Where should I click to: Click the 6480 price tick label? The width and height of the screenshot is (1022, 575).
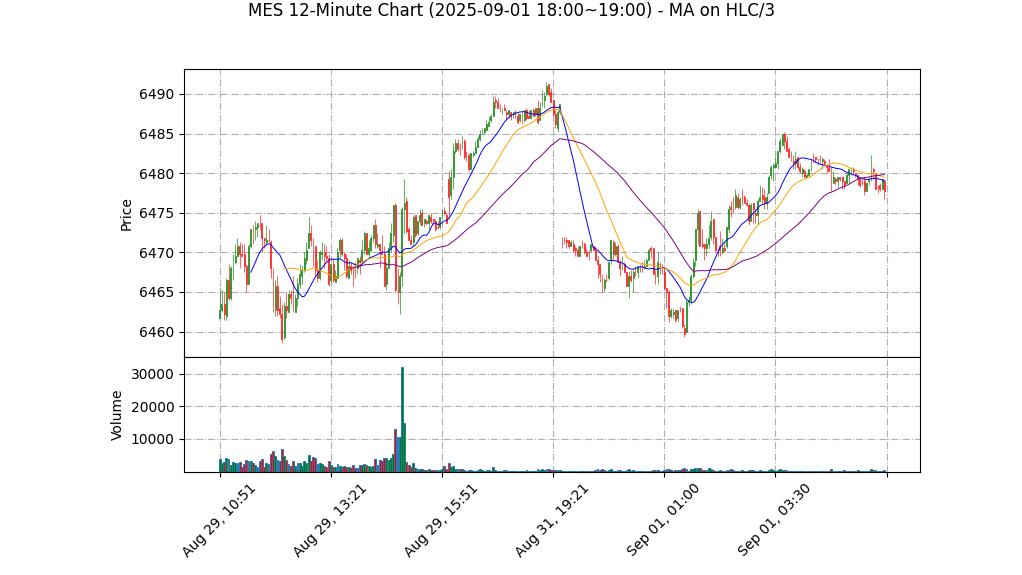click(156, 174)
